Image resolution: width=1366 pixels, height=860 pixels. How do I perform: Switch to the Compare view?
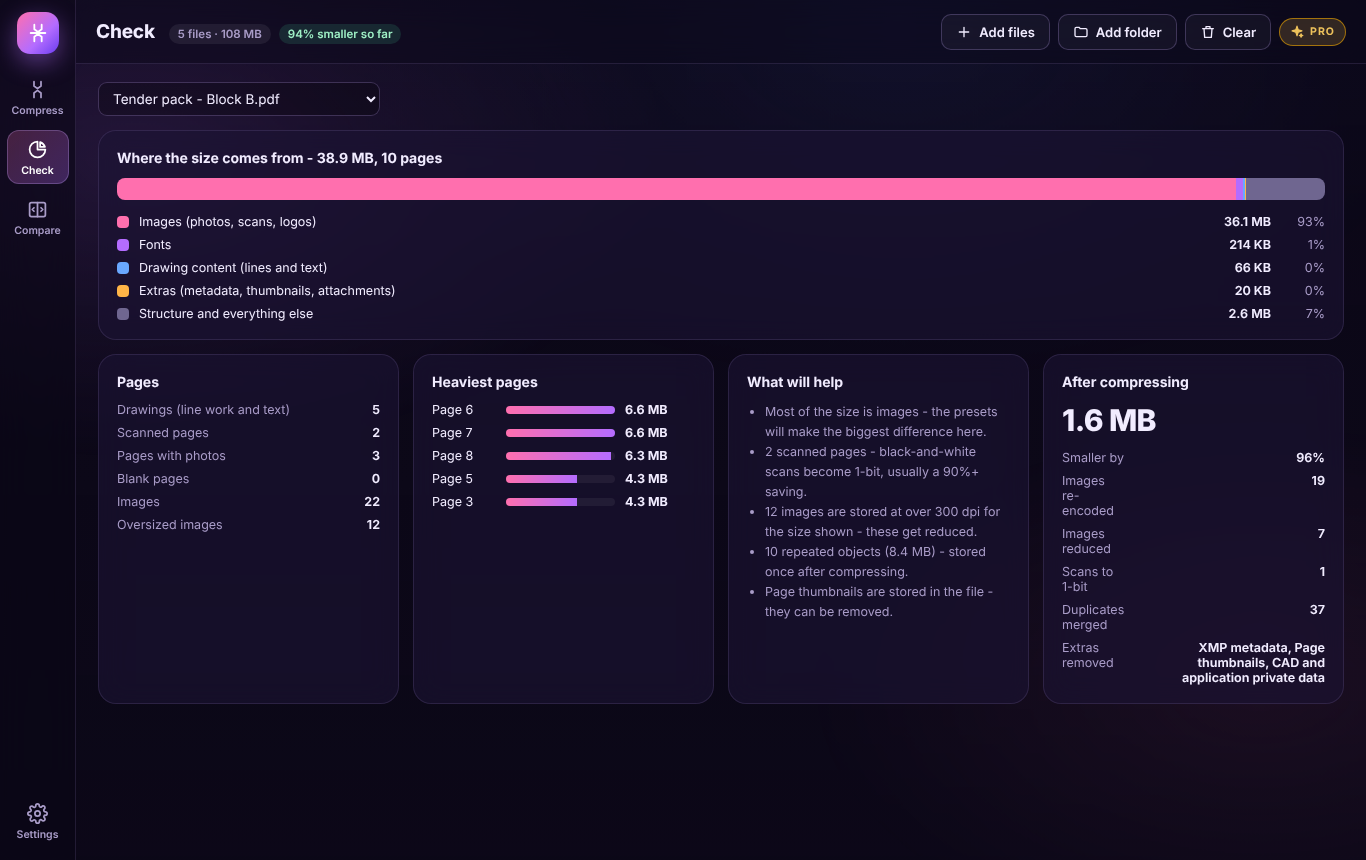(38, 217)
